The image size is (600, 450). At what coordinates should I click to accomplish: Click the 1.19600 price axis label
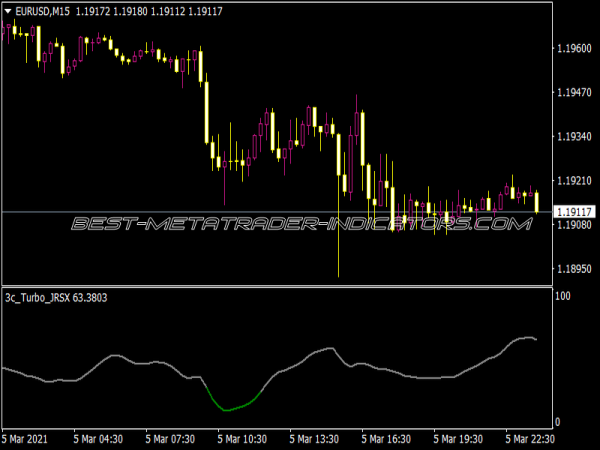[x=573, y=49]
